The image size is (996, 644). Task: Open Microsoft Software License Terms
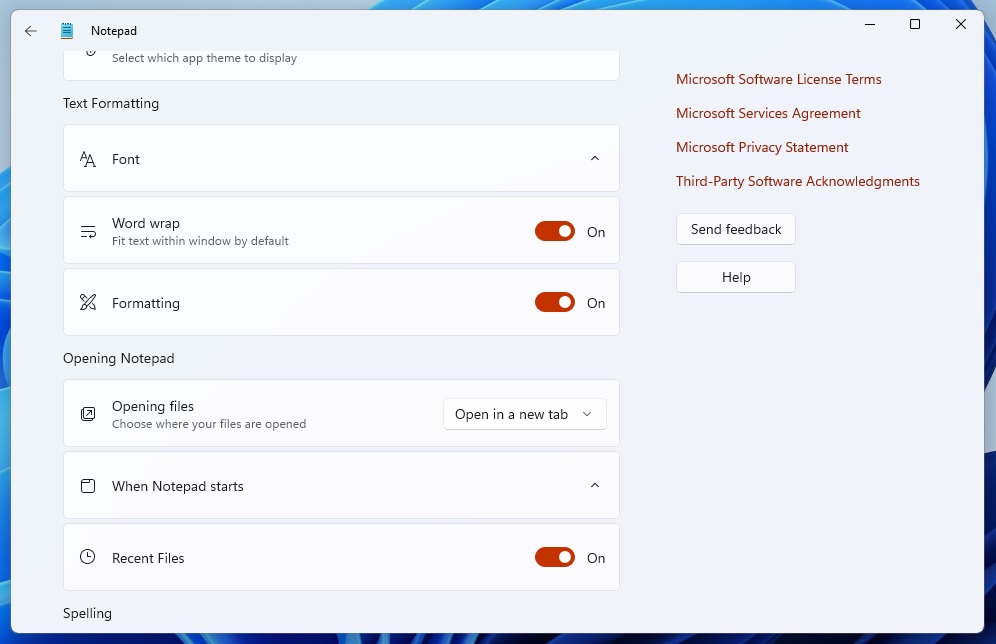[x=779, y=79]
